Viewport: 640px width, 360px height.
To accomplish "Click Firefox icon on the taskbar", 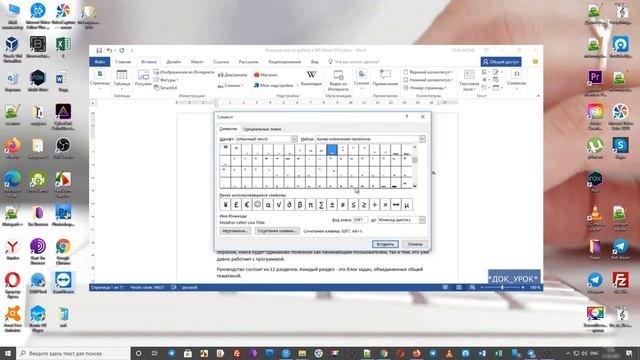I will point(416,353).
